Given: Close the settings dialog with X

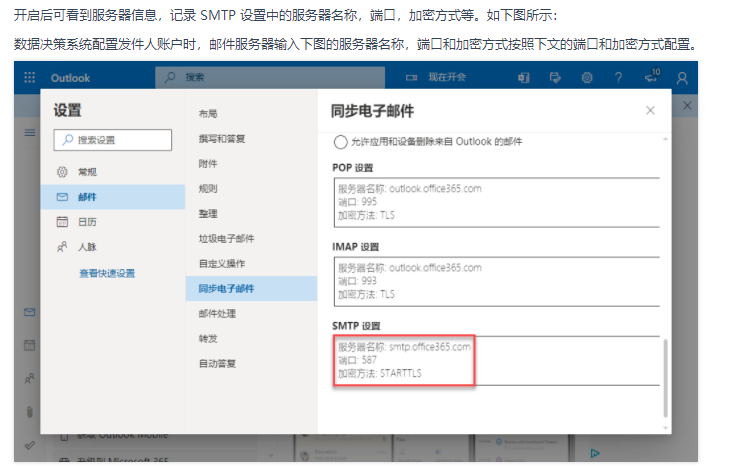Looking at the screenshot, I should pos(650,110).
